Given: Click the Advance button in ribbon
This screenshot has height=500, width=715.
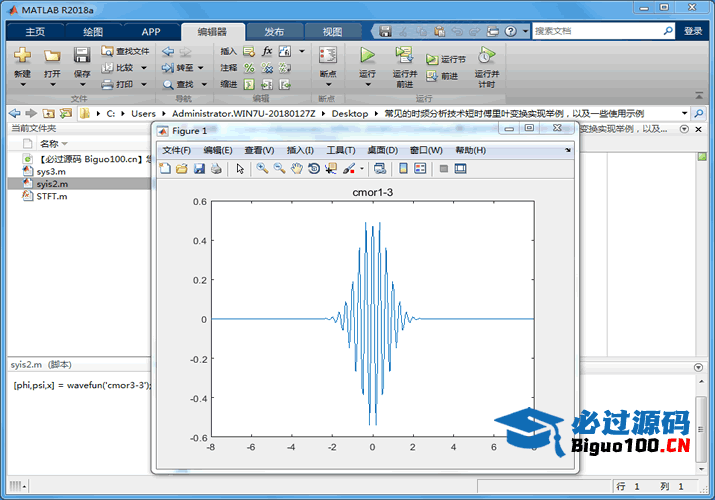Looking at the screenshot, I should 442,76.
